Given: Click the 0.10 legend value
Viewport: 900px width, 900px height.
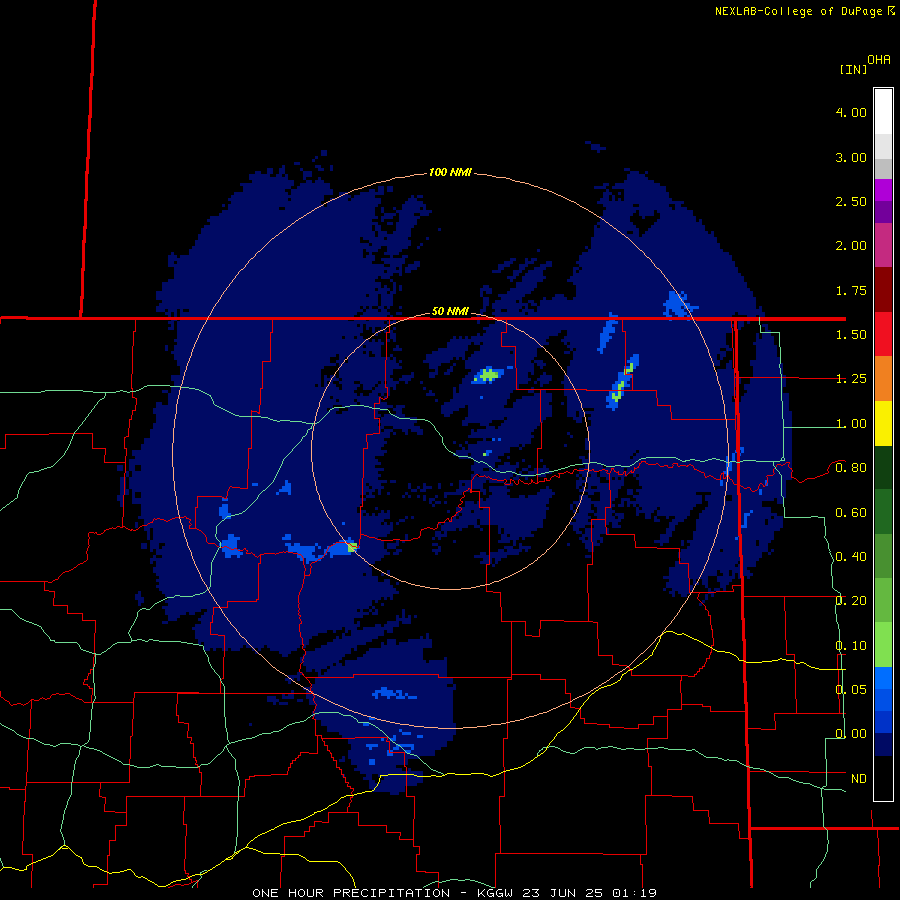Looking at the screenshot, I should click(851, 646).
